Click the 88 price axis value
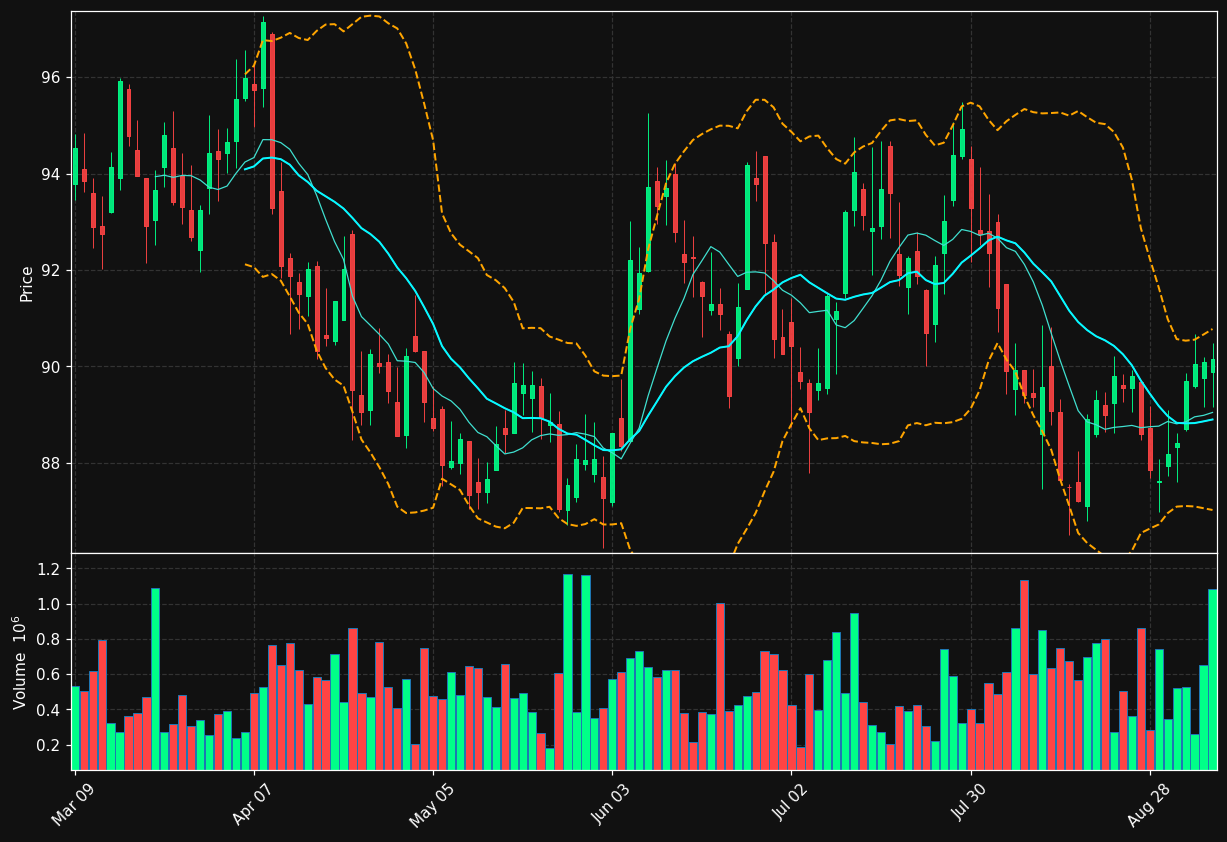The height and width of the screenshot is (842, 1227). click(51, 464)
